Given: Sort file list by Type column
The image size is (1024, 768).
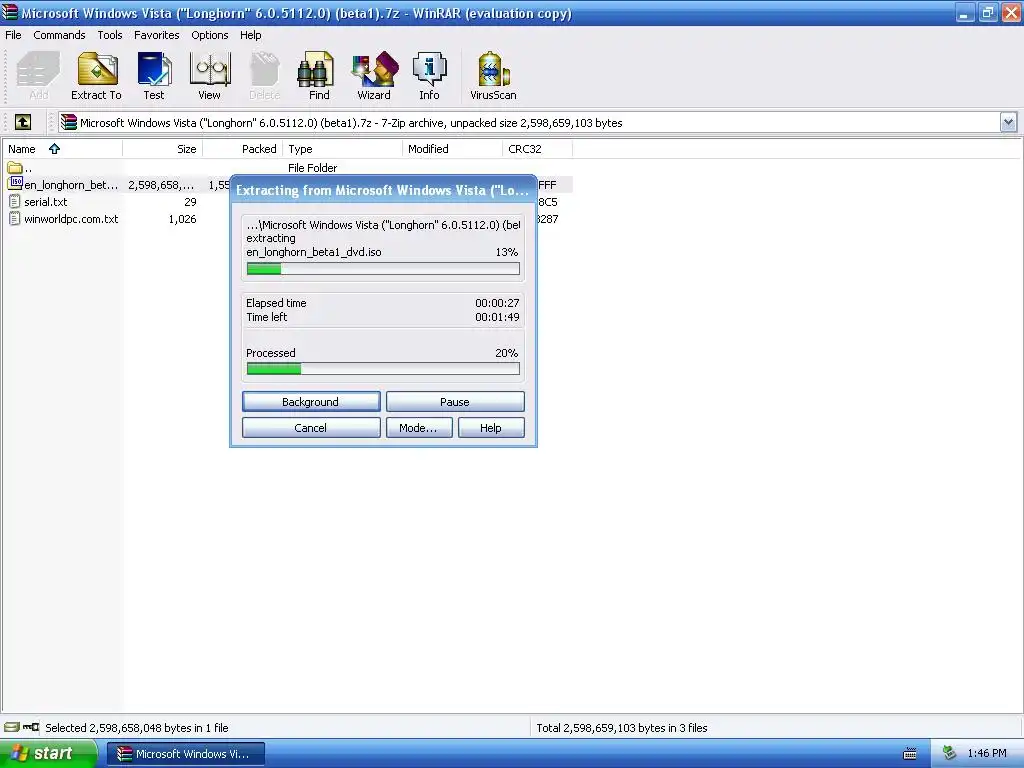Looking at the screenshot, I should click(x=343, y=149).
